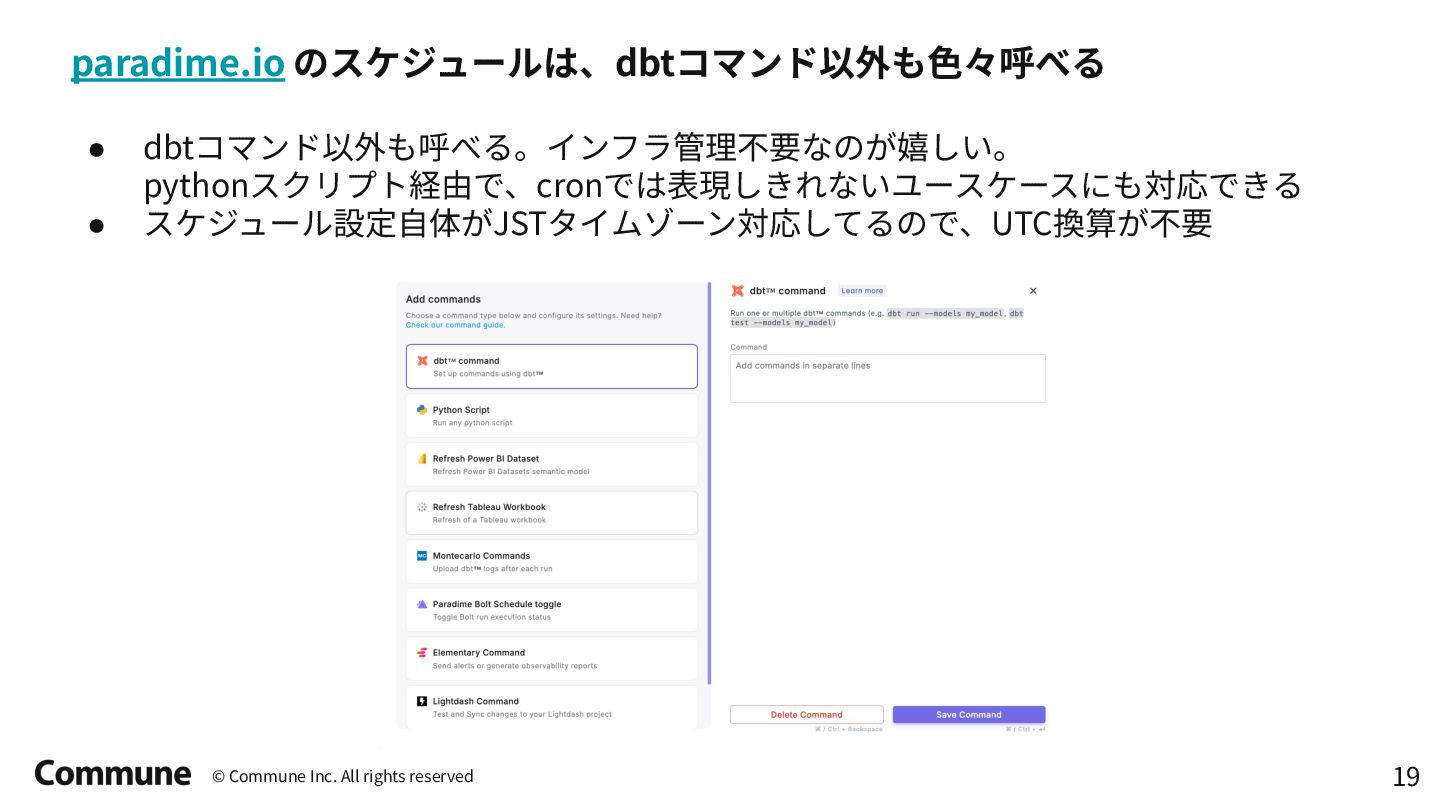Open the Learn more badge
The height and width of the screenshot is (810, 1440).
point(862,291)
